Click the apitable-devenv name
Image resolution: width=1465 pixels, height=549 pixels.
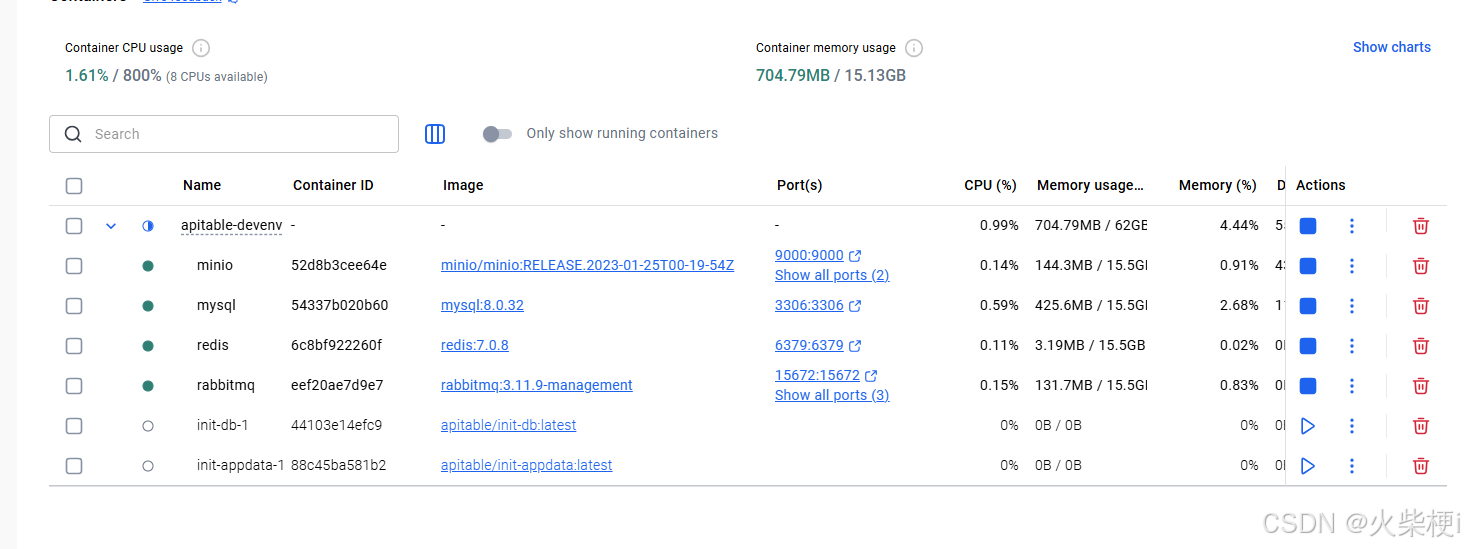click(x=231, y=226)
